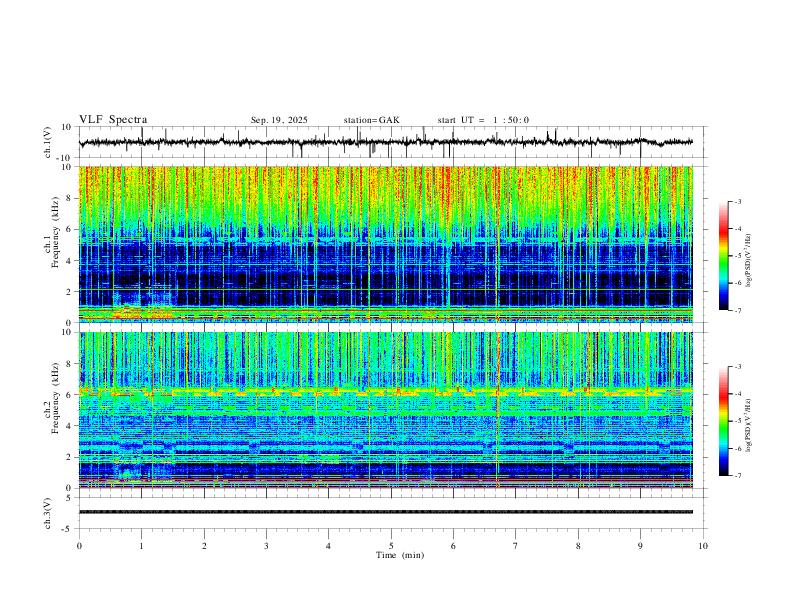Click the ch.2 'Frequency (kHz)' axis label

pos(55,398)
